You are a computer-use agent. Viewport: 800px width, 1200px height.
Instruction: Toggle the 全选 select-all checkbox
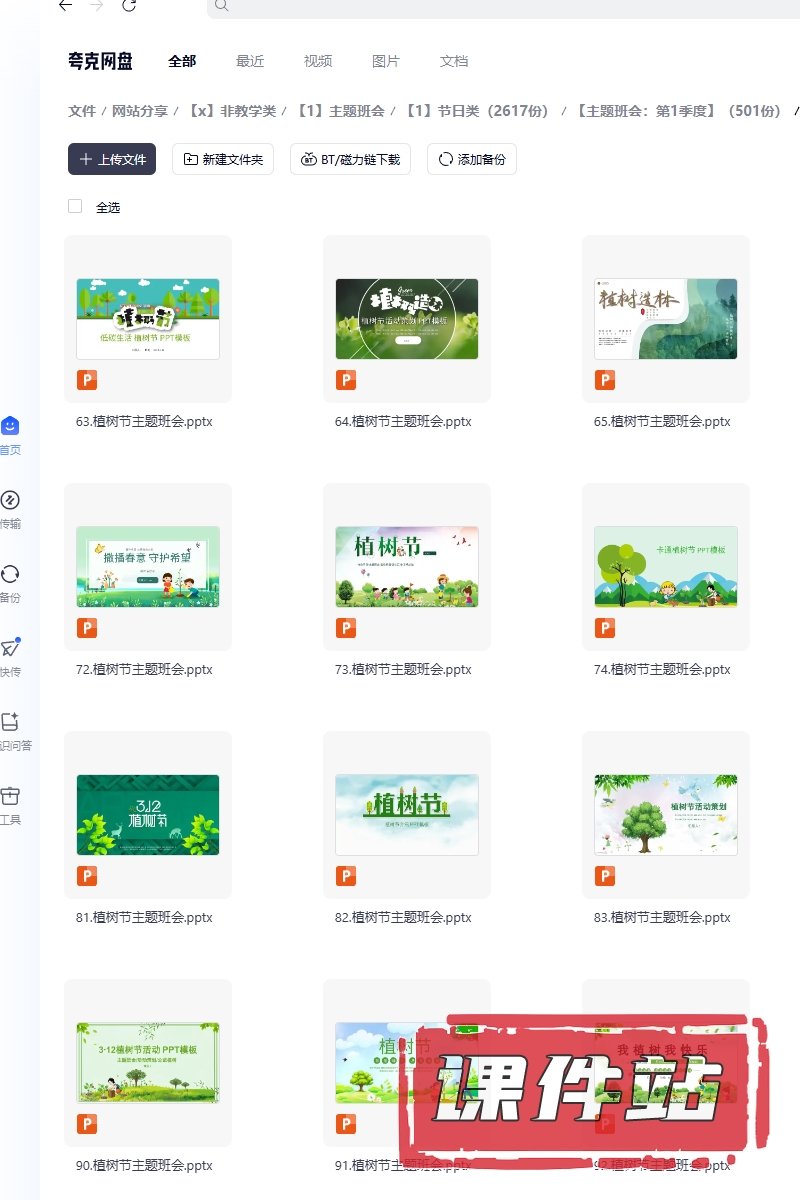pos(75,207)
